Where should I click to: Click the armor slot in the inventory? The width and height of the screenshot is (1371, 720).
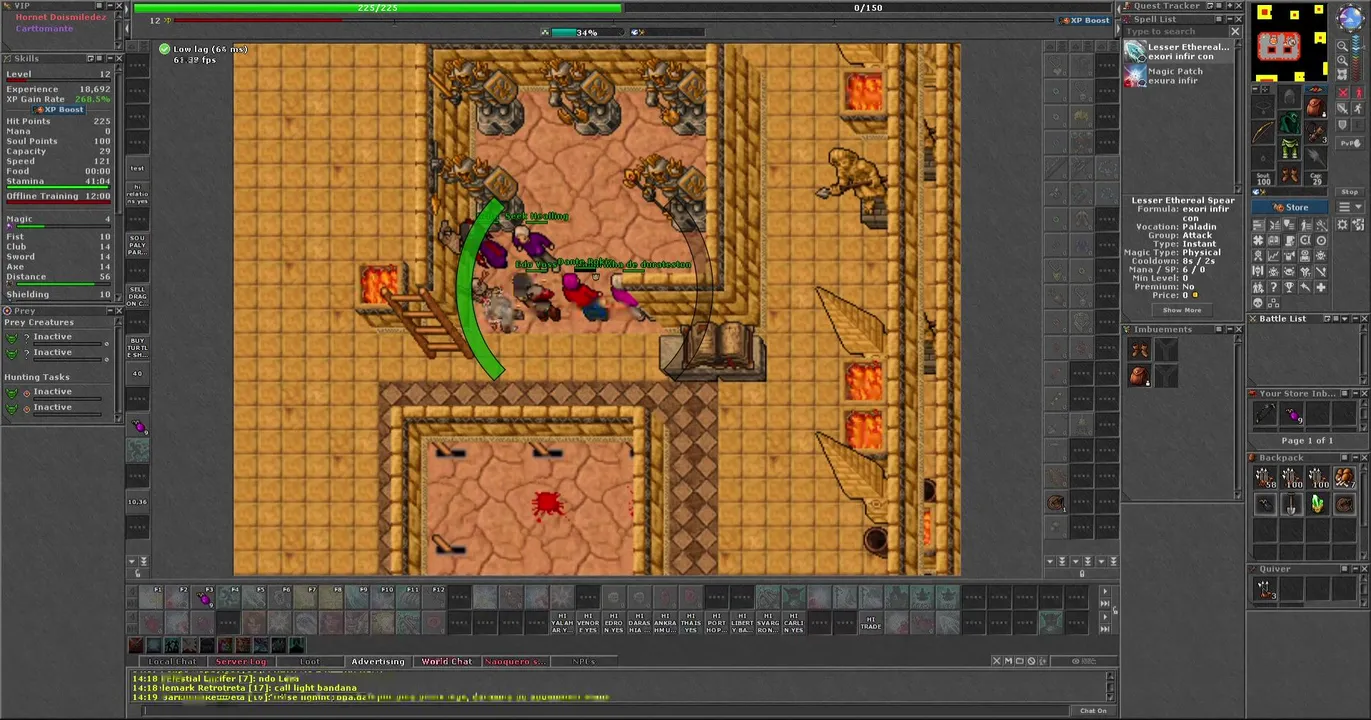[x=1289, y=123]
